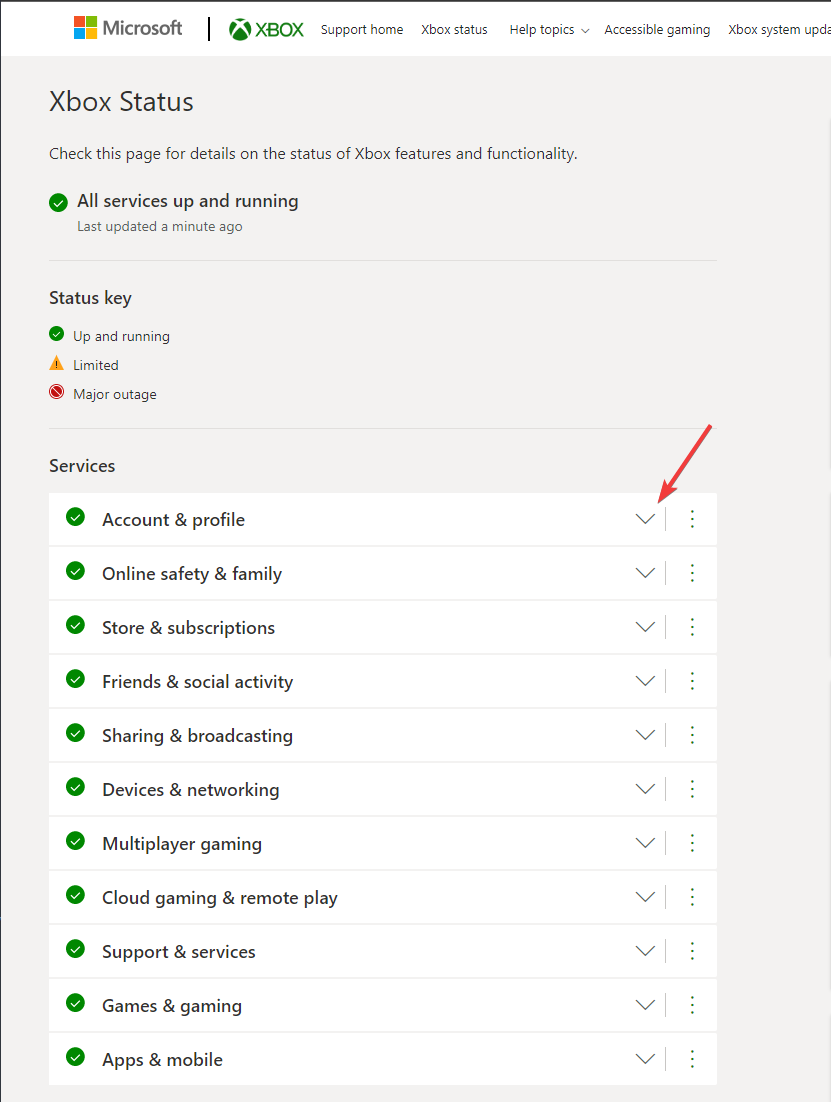The image size is (831, 1102).
Task: Open the Help topics dropdown menu
Action: pyautogui.click(x=548, y=30)
